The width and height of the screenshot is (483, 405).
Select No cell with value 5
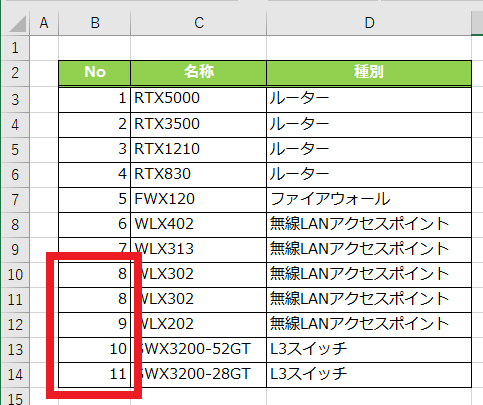click(95, 200)
